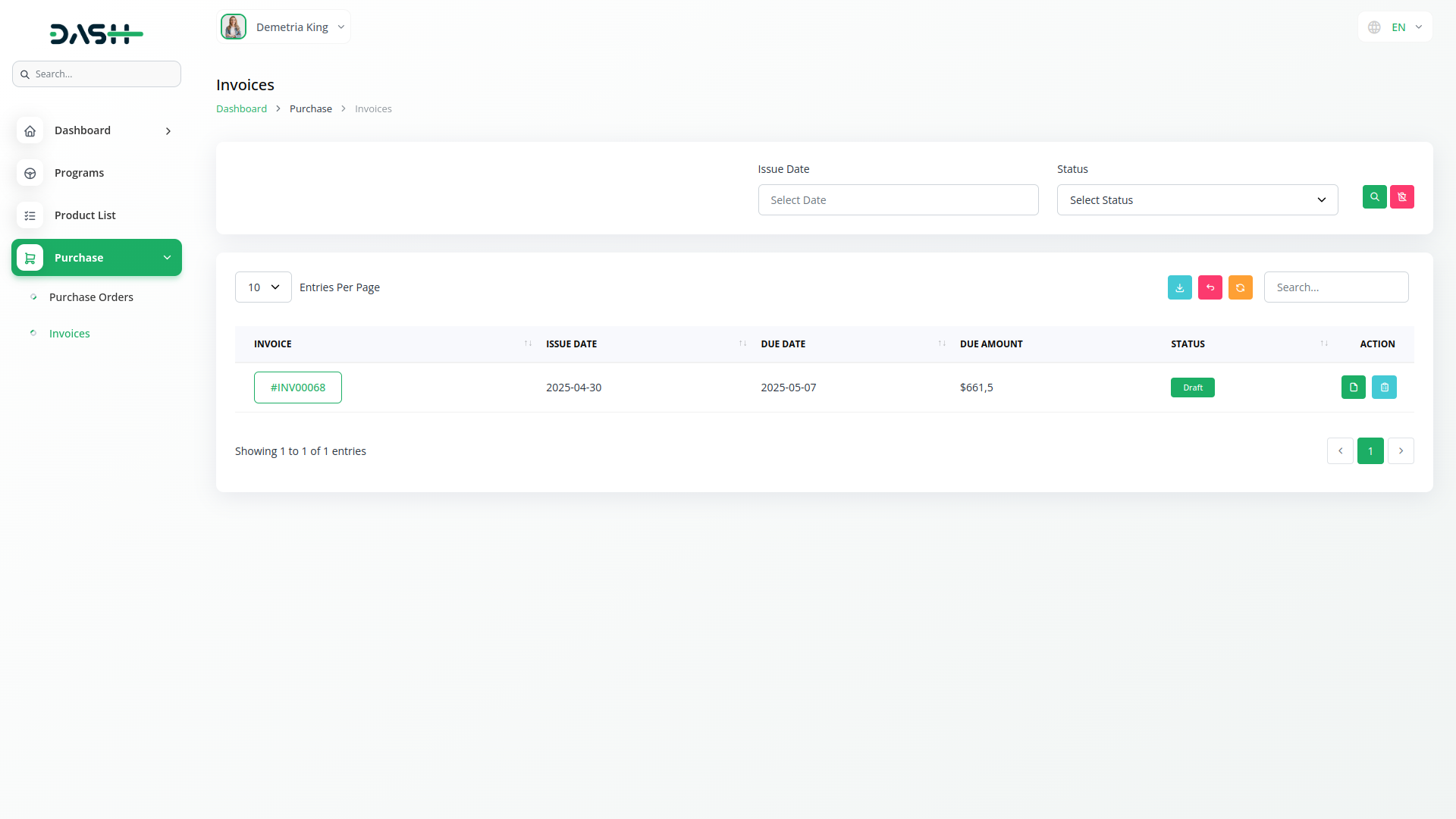Click the pink clear filter icon
Image resolution: width=1456 pixels, height=819 pixels.
click(x=1401, y=197)
